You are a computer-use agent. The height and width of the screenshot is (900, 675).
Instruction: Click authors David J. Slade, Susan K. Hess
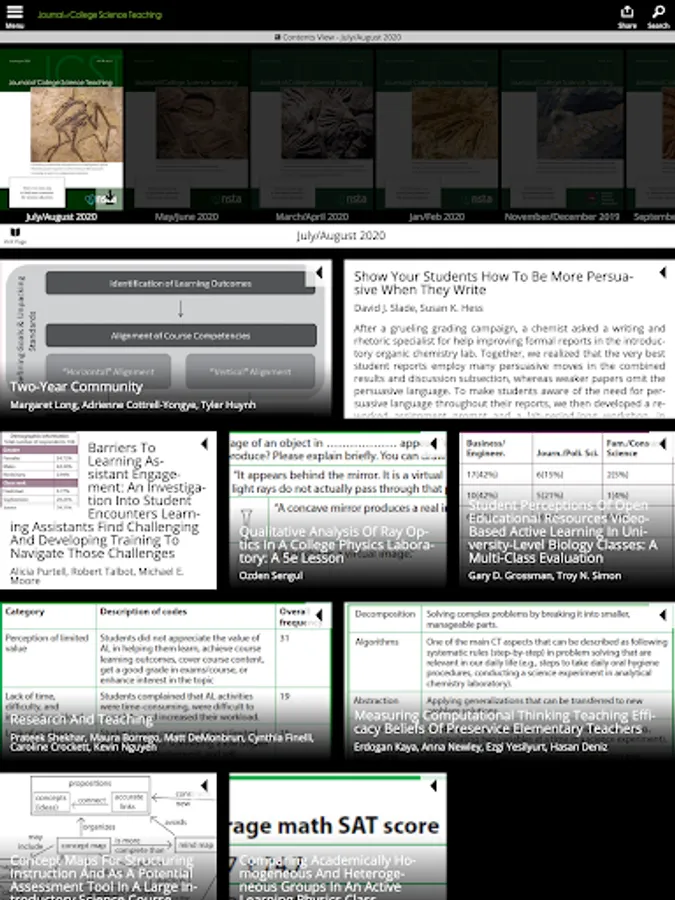click(418, 308)
